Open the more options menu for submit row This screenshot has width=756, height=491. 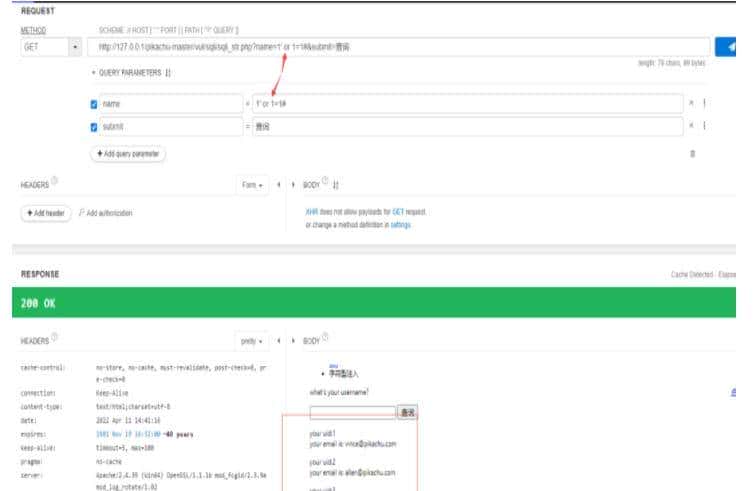point(704,125)
